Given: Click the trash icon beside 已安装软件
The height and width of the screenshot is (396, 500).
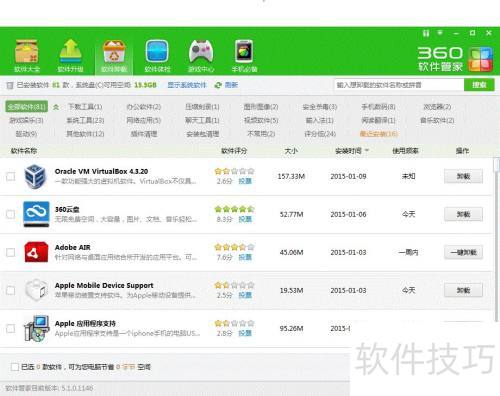Looking at the screenshot, I should (10, 85).
